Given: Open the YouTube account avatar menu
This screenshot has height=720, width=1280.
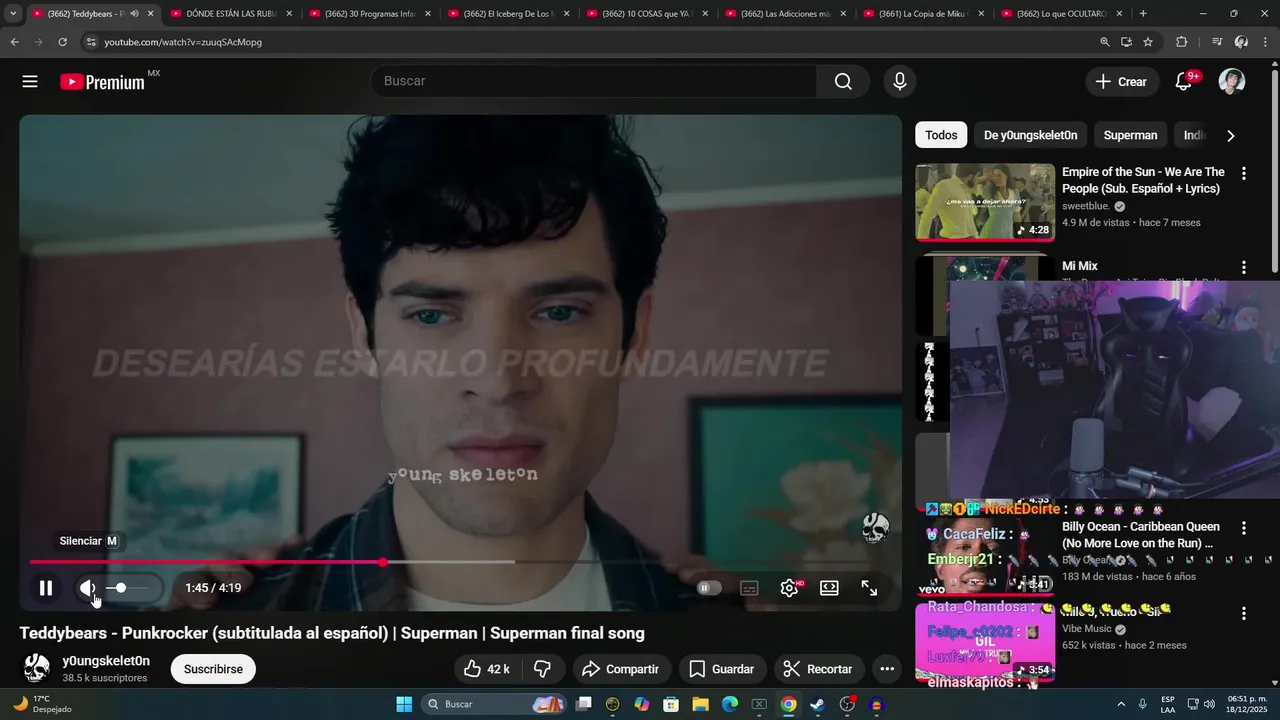Looking at the screenshot, I should [x=1232, y=82].
